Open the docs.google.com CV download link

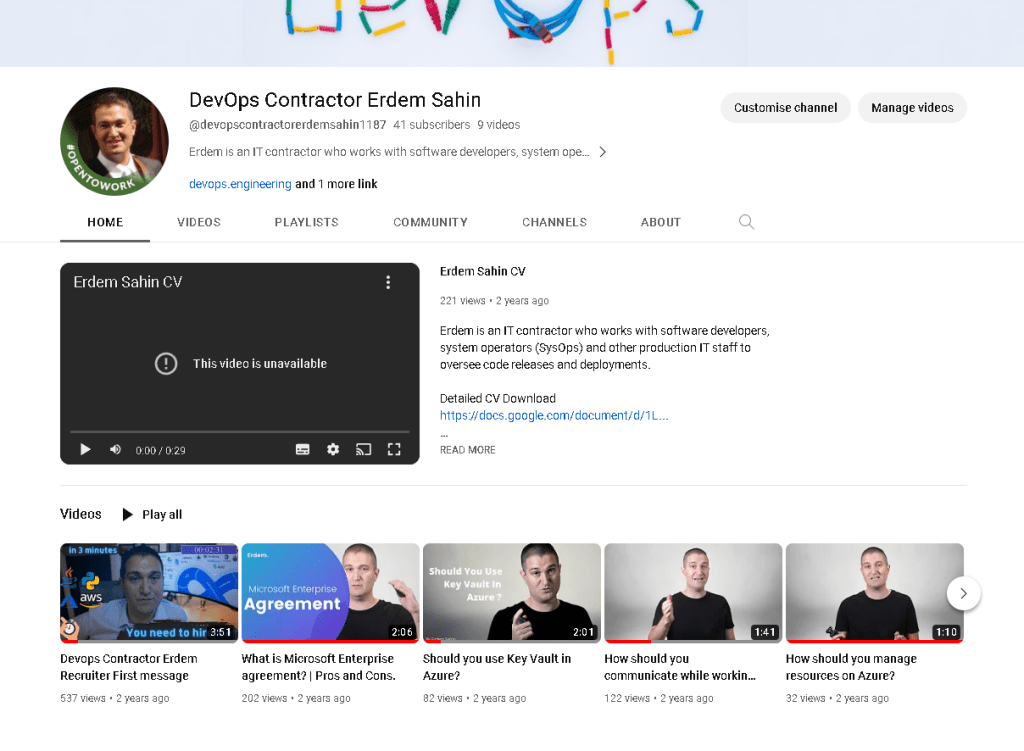coord(554,415)
